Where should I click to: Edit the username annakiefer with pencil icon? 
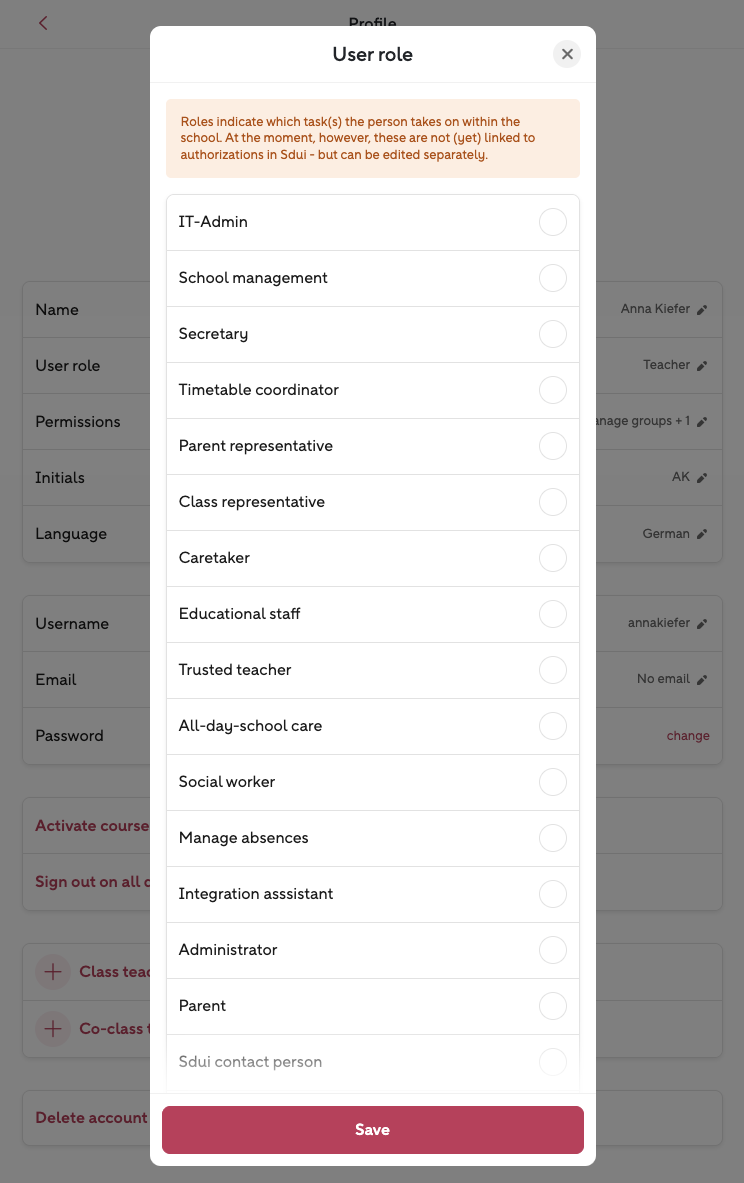click(x=702, y=624)
